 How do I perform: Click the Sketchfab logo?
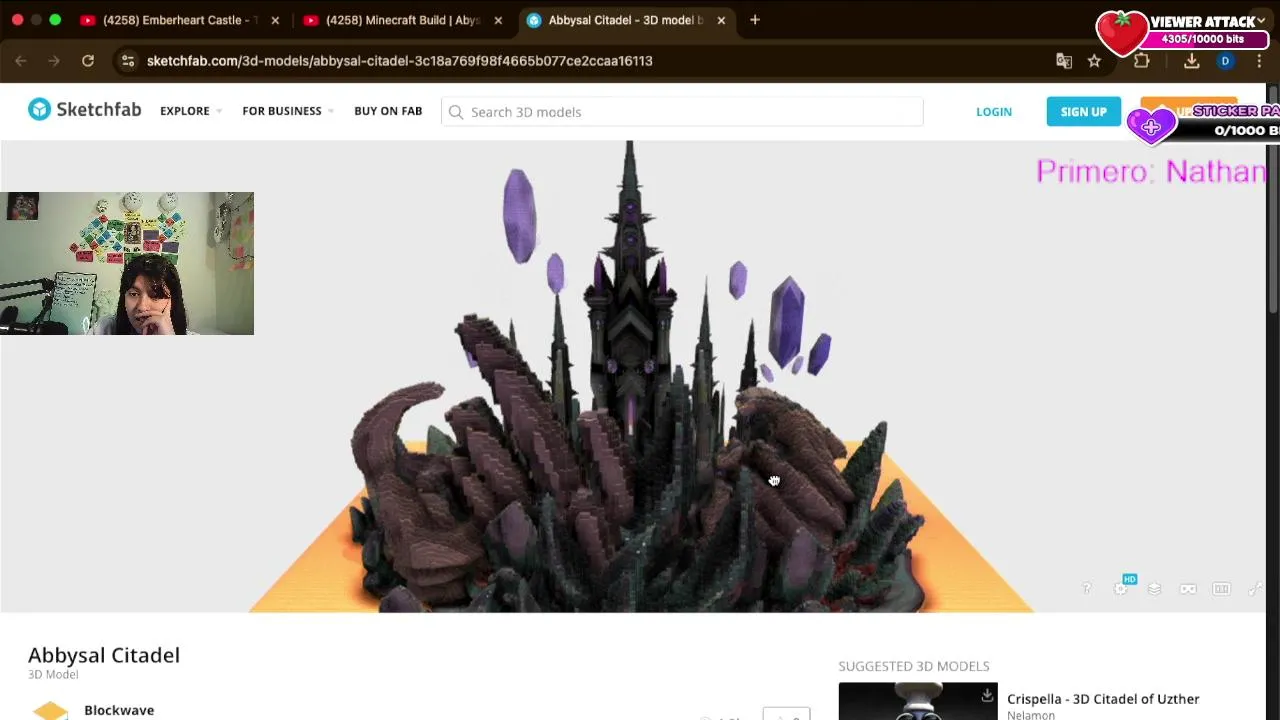(85, 110)
